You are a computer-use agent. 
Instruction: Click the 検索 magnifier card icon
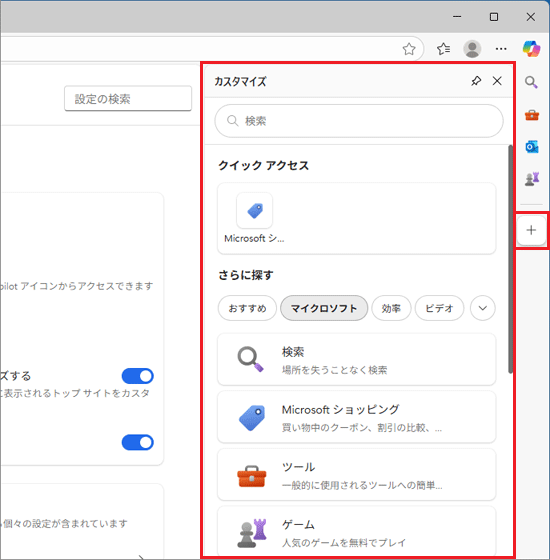(251, 359)
